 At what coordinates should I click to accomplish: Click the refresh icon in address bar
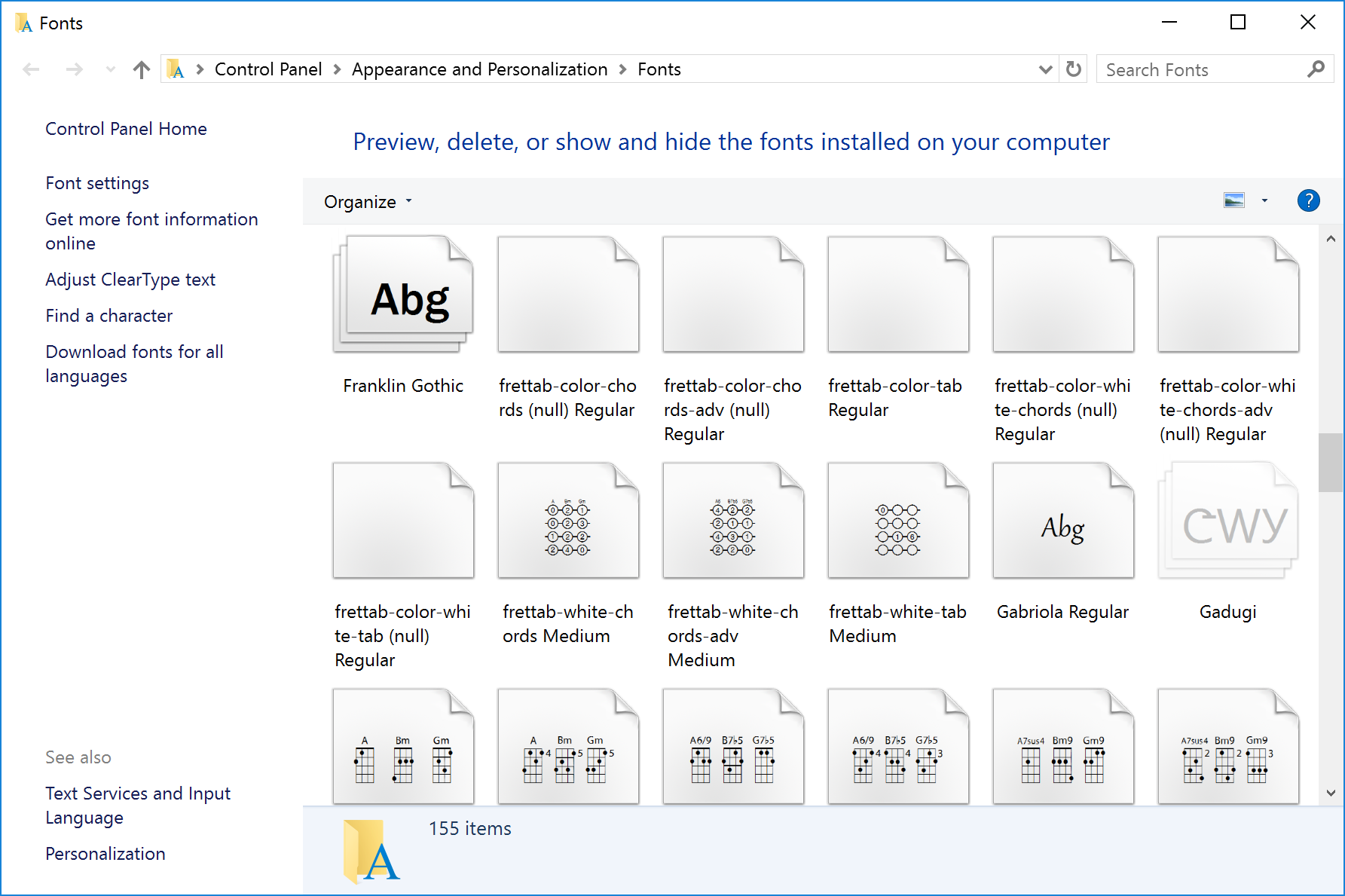pyautogui.click(x=1074, y=69)
